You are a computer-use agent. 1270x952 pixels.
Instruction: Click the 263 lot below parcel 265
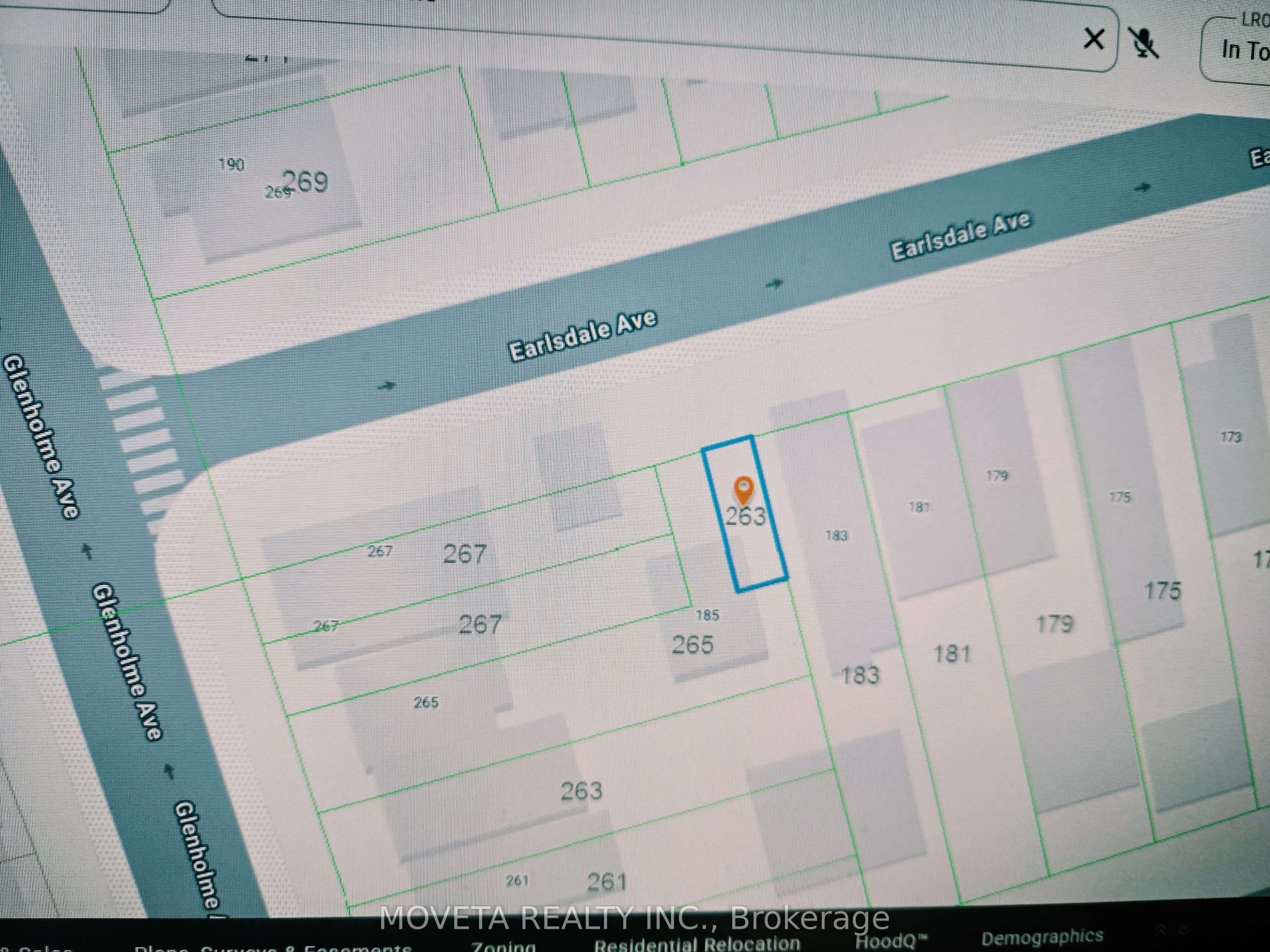point(581,791)
